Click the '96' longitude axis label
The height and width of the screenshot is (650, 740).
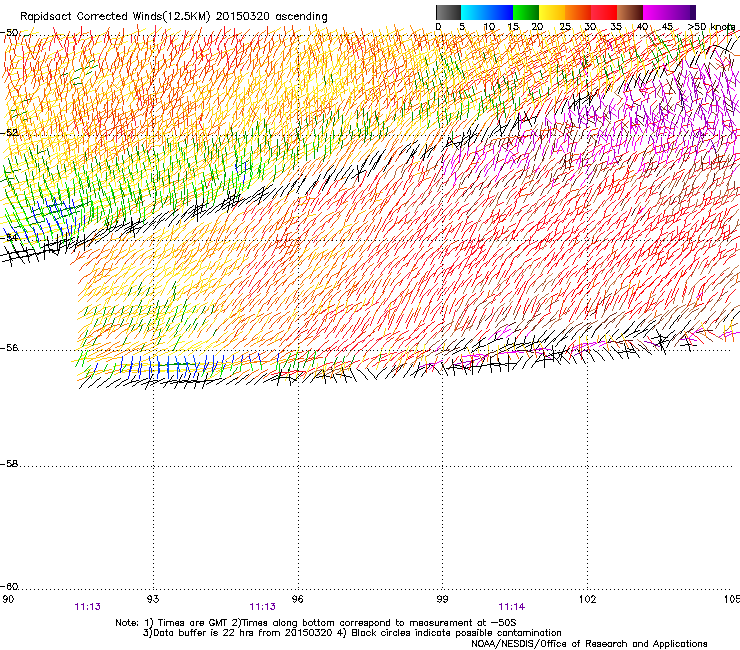click(x=297, y=599)
